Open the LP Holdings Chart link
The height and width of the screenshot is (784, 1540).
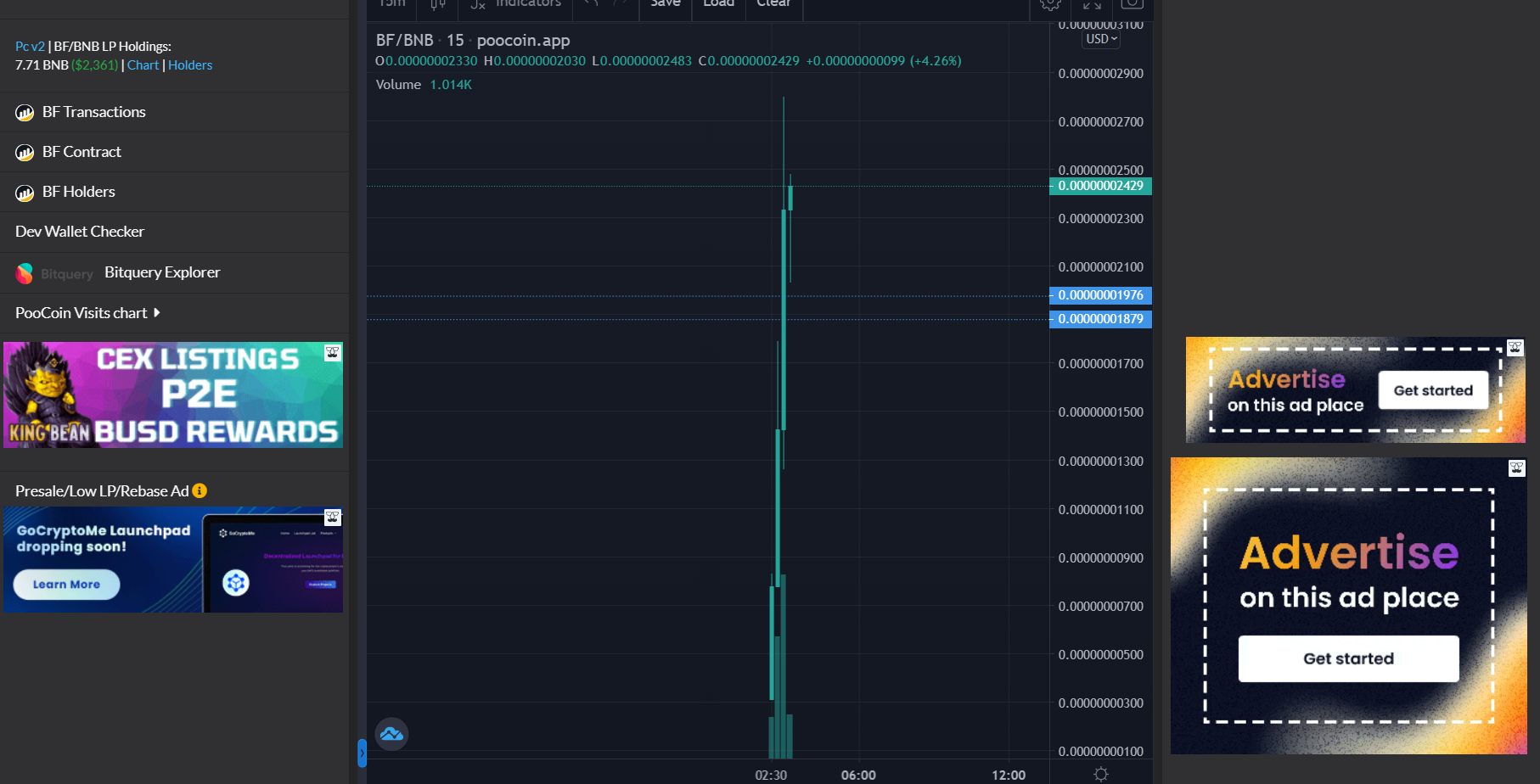point(143,65)
